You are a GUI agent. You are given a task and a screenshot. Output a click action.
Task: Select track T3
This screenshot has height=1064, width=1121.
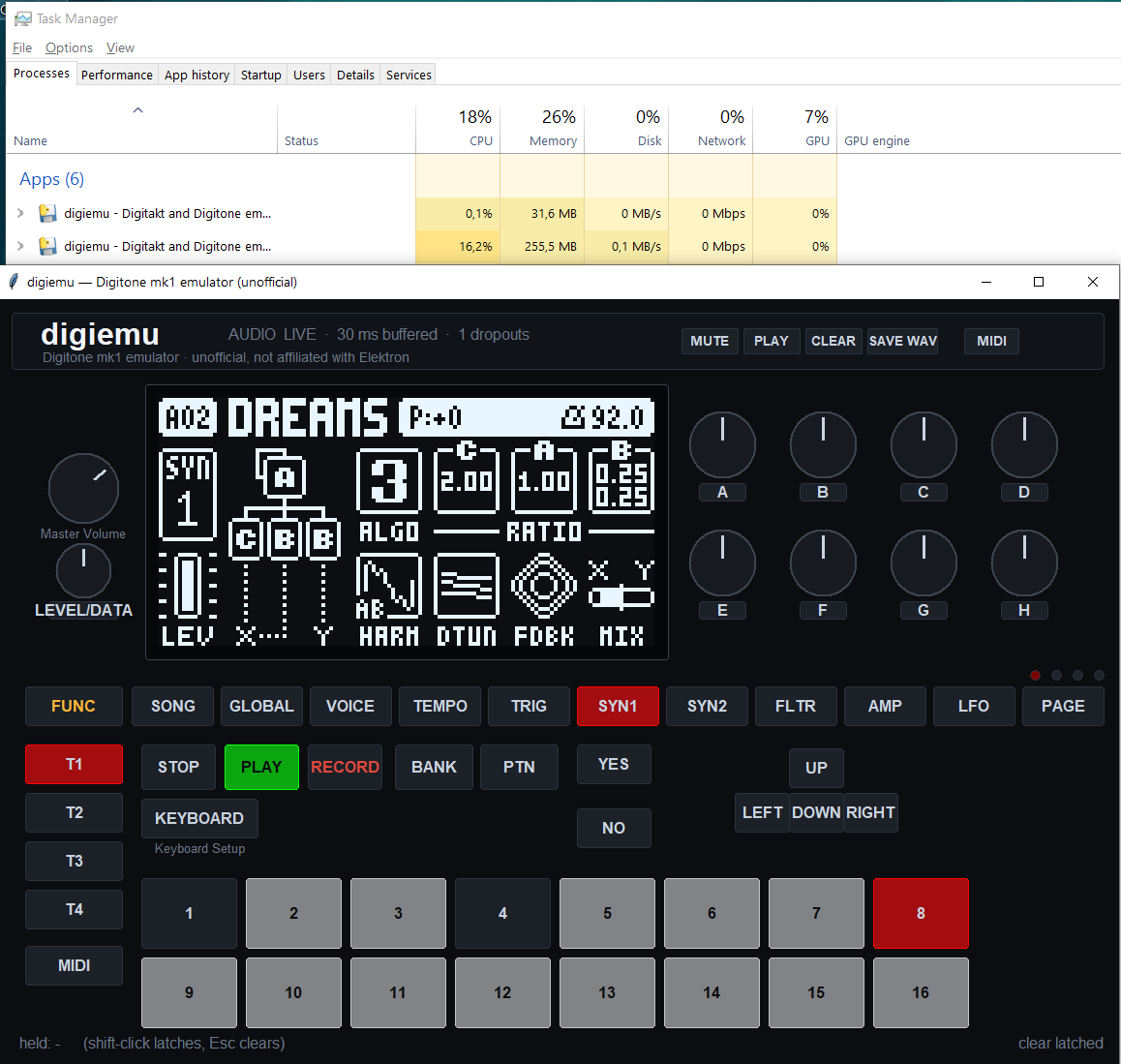coord(74,861)
